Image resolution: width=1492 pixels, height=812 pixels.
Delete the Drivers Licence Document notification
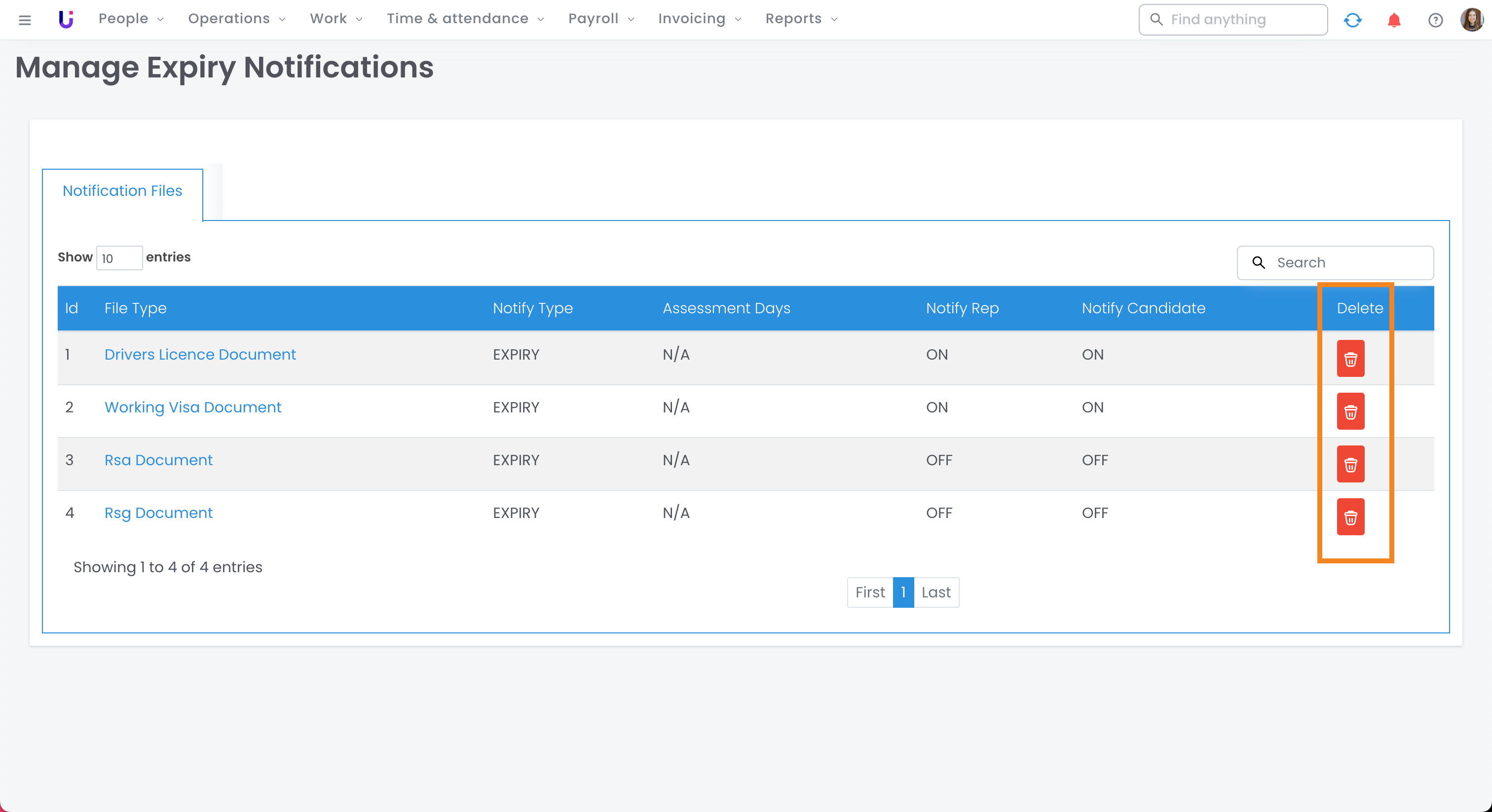[x=1350, y=359]
